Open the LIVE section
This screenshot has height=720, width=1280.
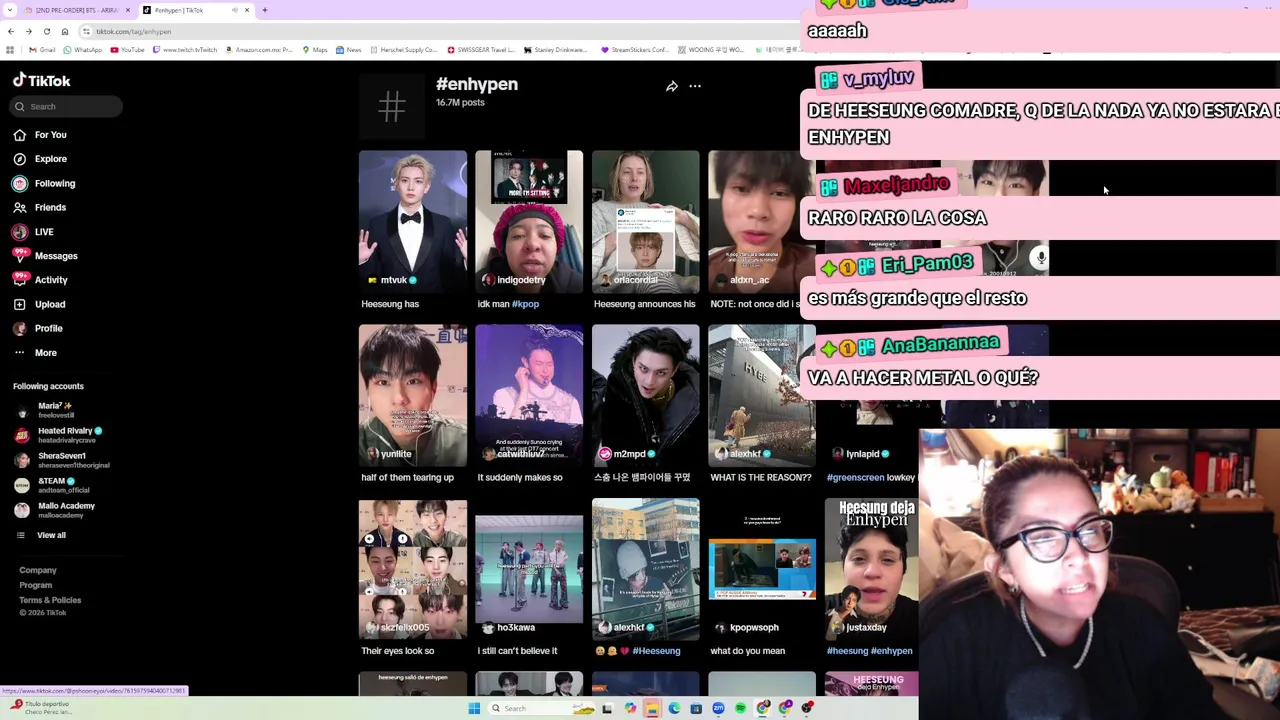34,232
